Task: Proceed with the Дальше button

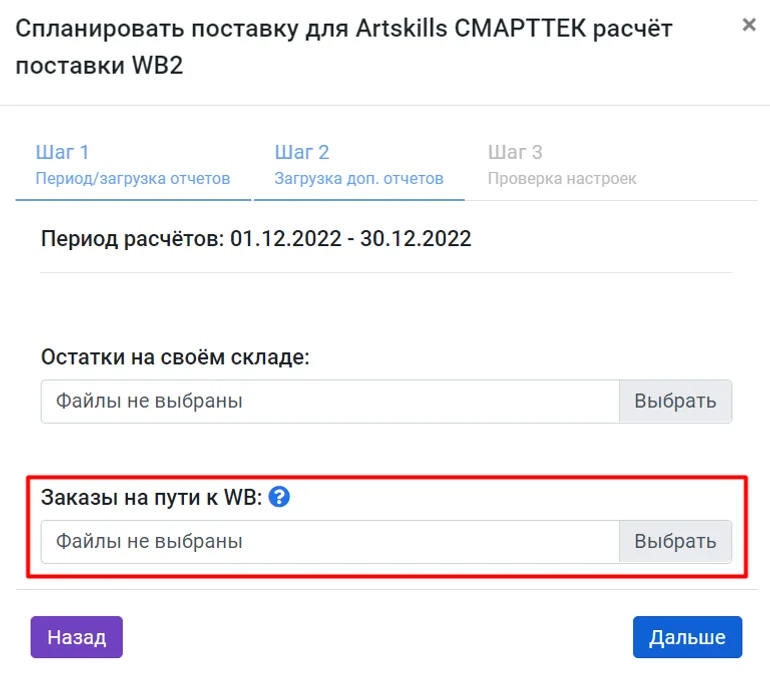Action: coord(687,637)
